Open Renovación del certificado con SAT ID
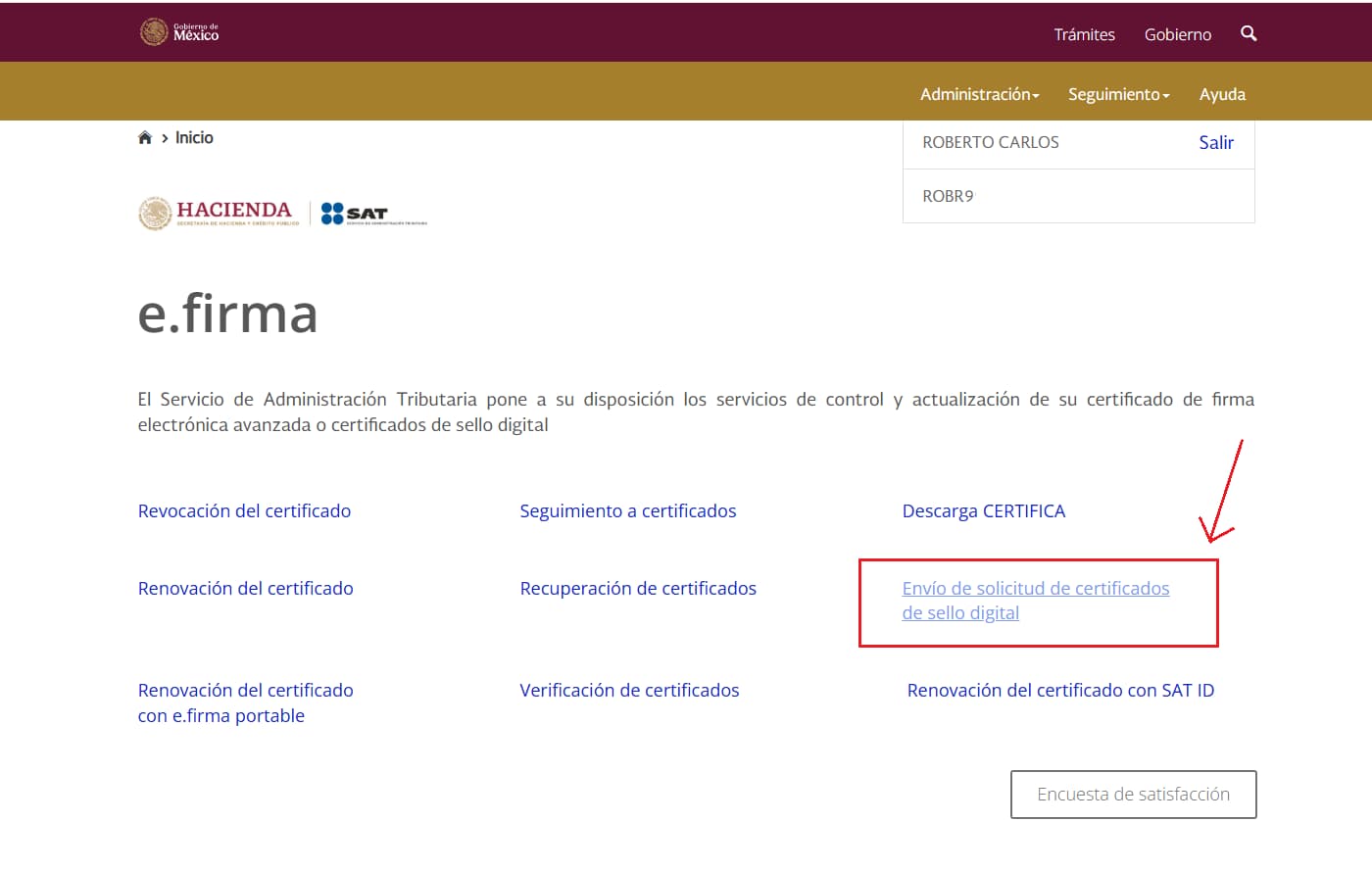Screen dimensions: 1372x871 point(1060,691)
